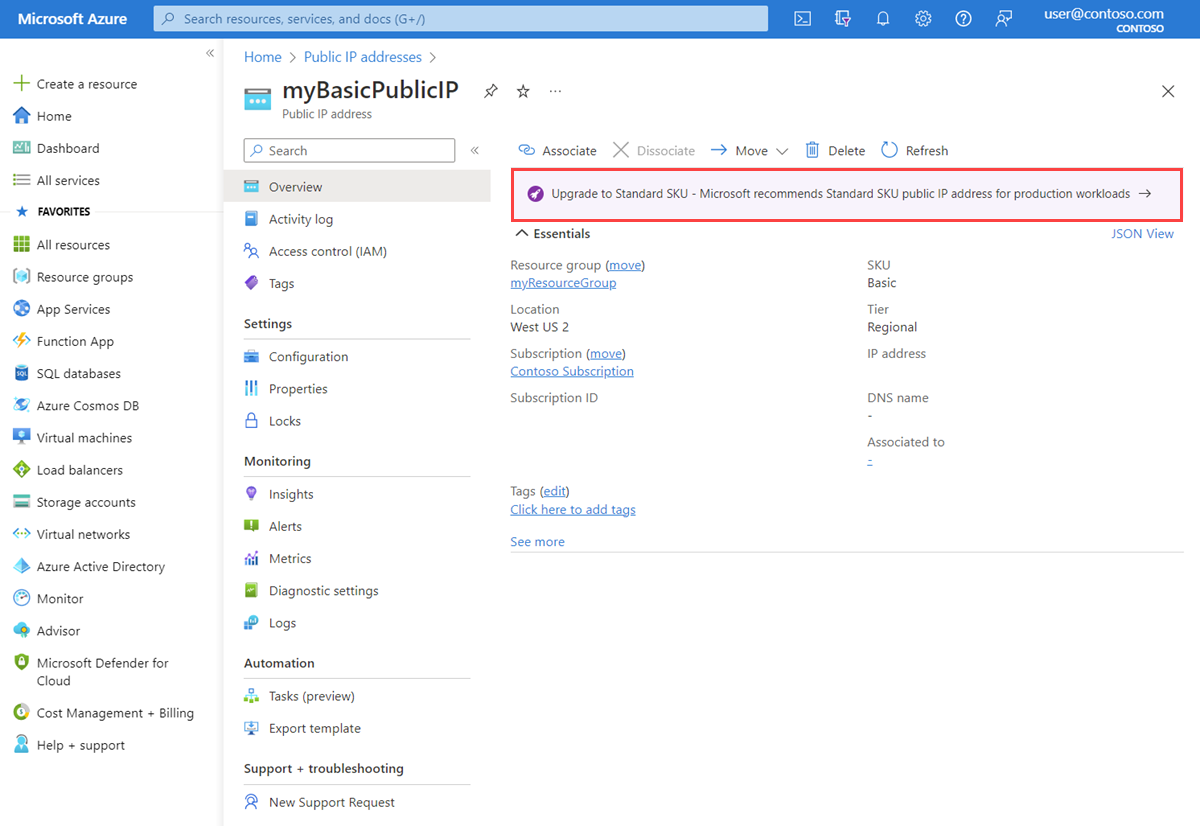The image size is (1200, 826).
Task: Open Load balancers from the sidebar
Action: pos(78,469)
